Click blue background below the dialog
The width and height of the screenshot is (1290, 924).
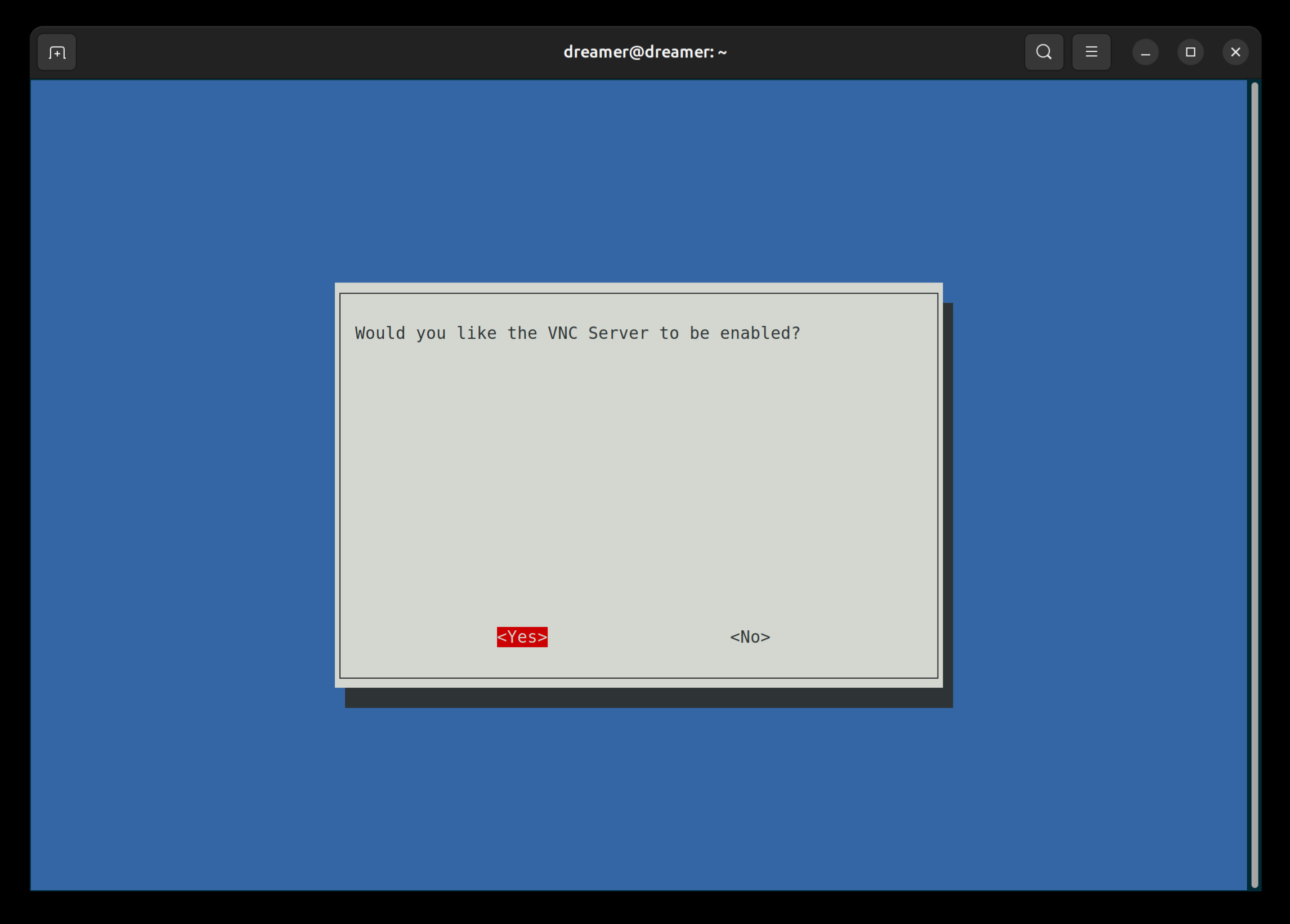(x=637, y=796)
